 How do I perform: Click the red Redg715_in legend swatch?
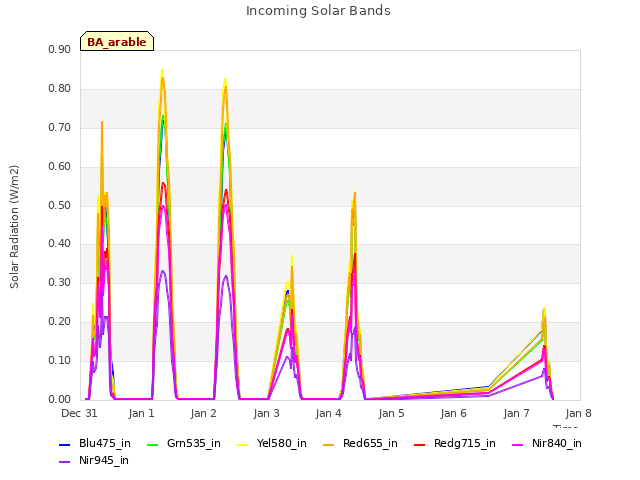pyautogui.click(x=419, y=444)
